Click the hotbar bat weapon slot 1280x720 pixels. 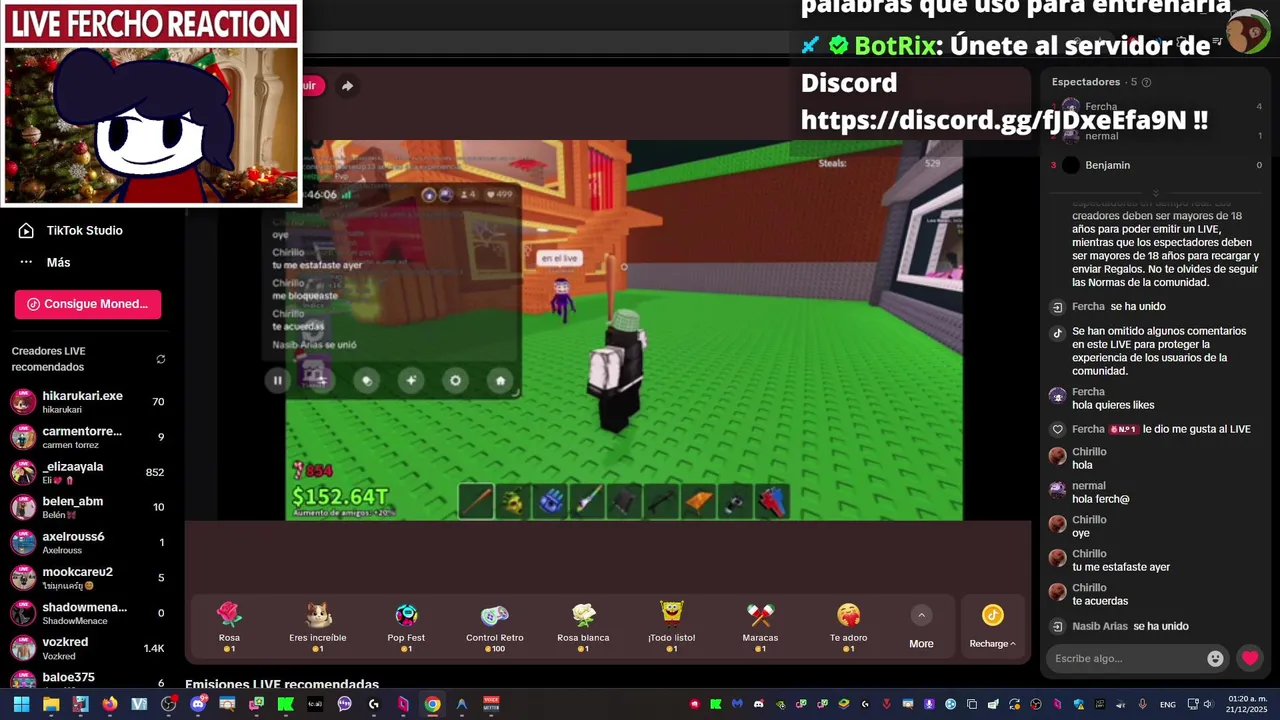[x=476, y=501]
